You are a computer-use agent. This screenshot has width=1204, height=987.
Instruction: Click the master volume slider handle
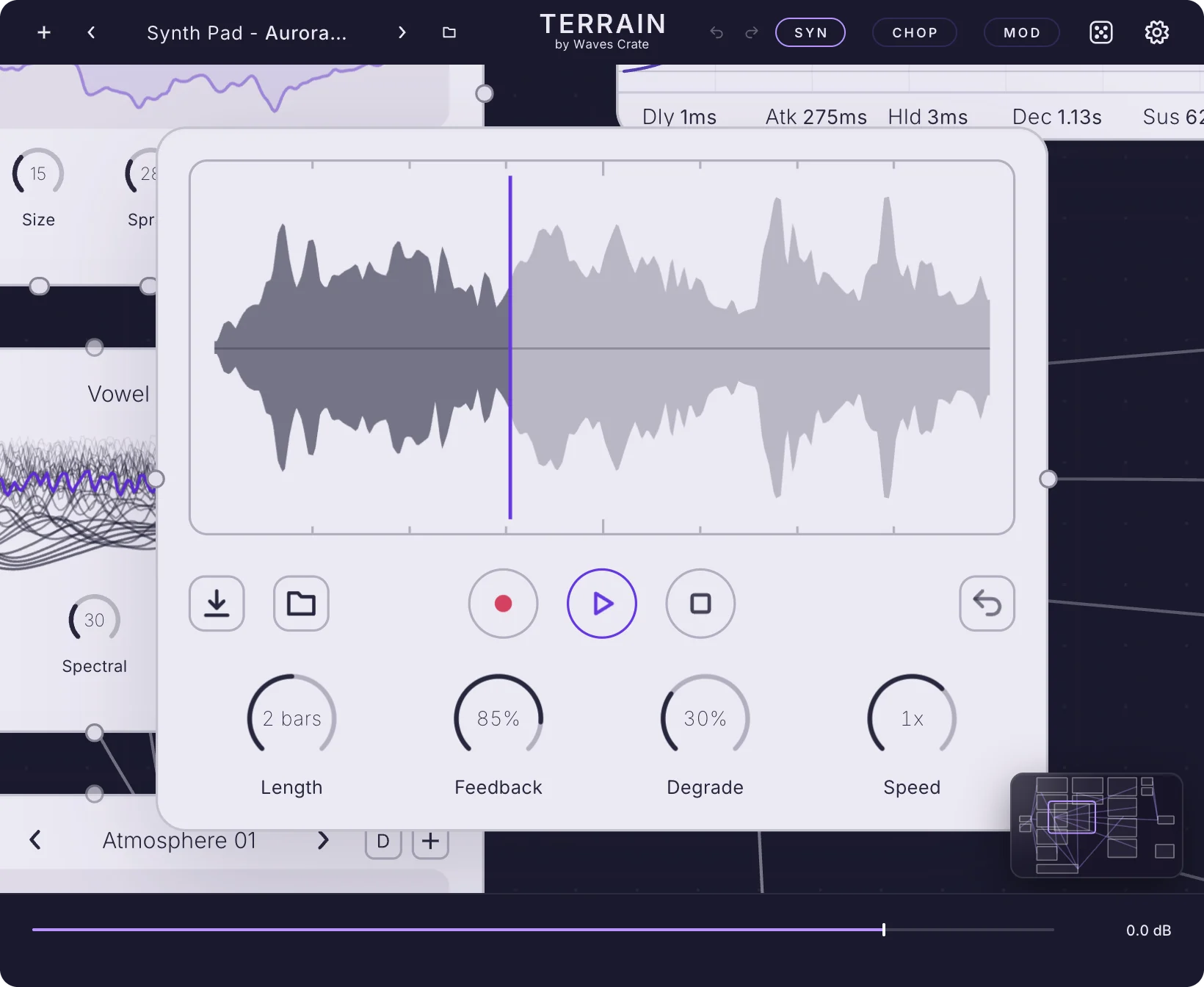884,930
